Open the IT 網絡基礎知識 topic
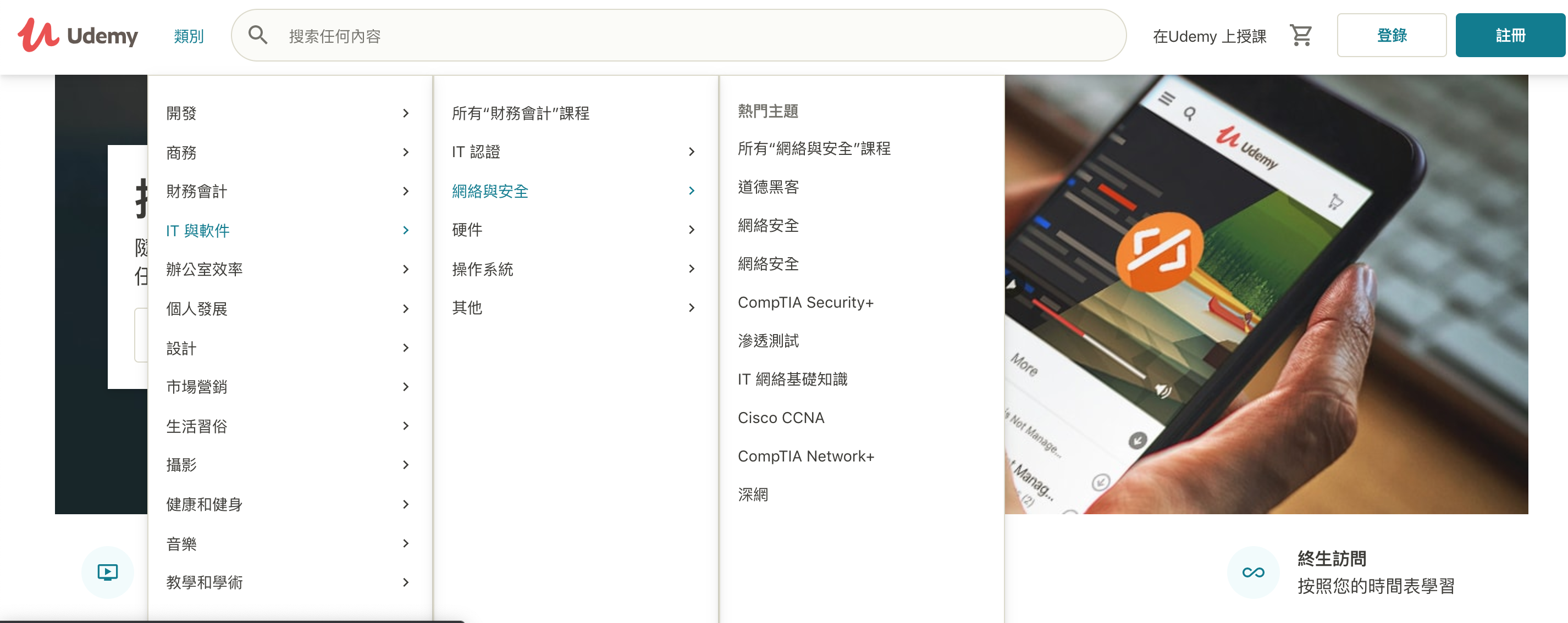This screenshot has height=623, width=1568. [x=792, y=379]
